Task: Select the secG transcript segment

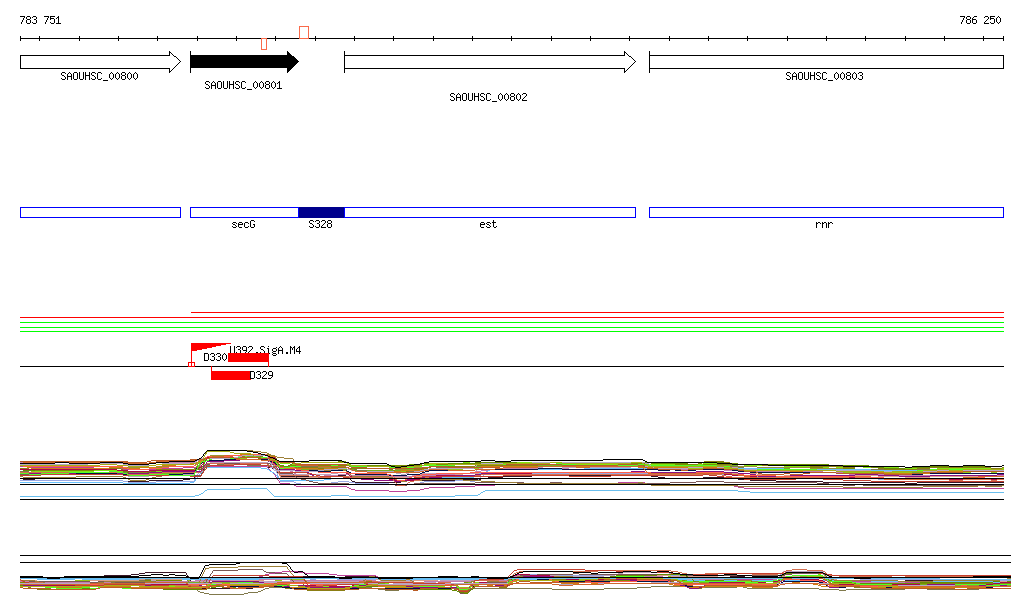Action: pyautogui.click(x=244, y=212)
